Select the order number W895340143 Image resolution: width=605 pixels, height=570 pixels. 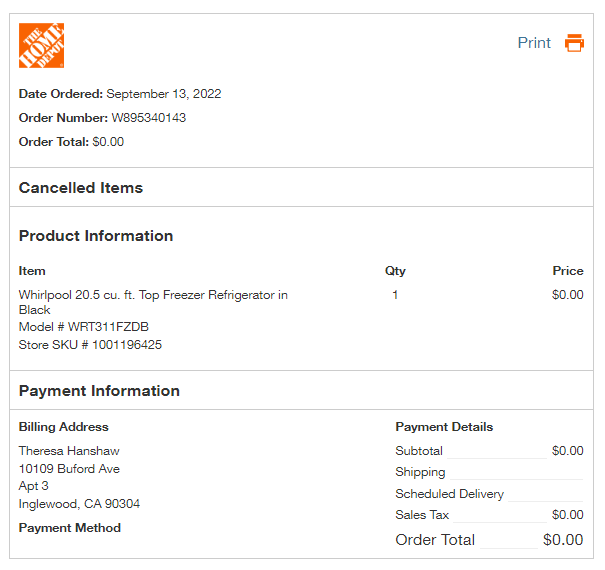click(149, 118)
